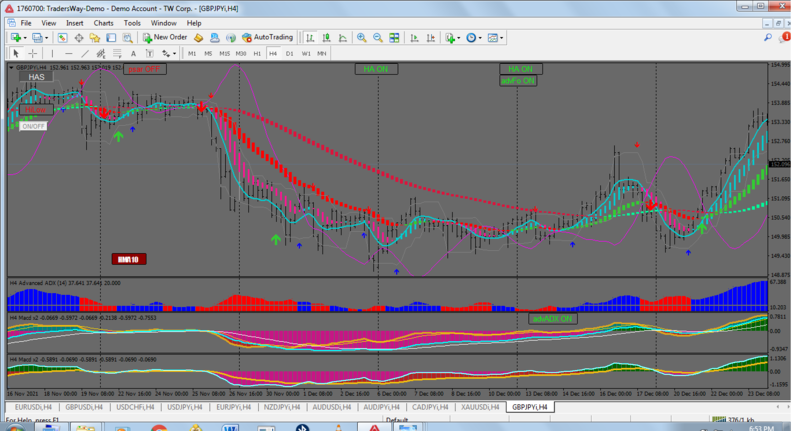Open the Charts menu
The image size is (800, 431).
tap(103, 22)
